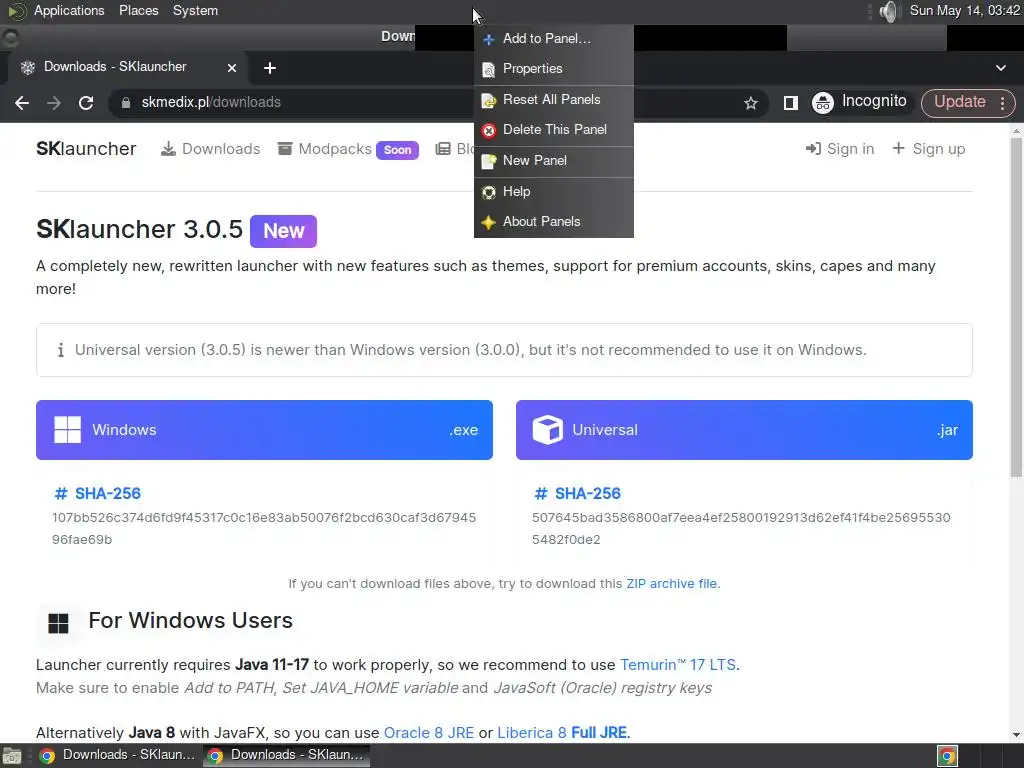Viewport: 1024px width, 768px height.
Task: Click the page vertical scrollbar thumb
Action: (x=1016, y=307)
